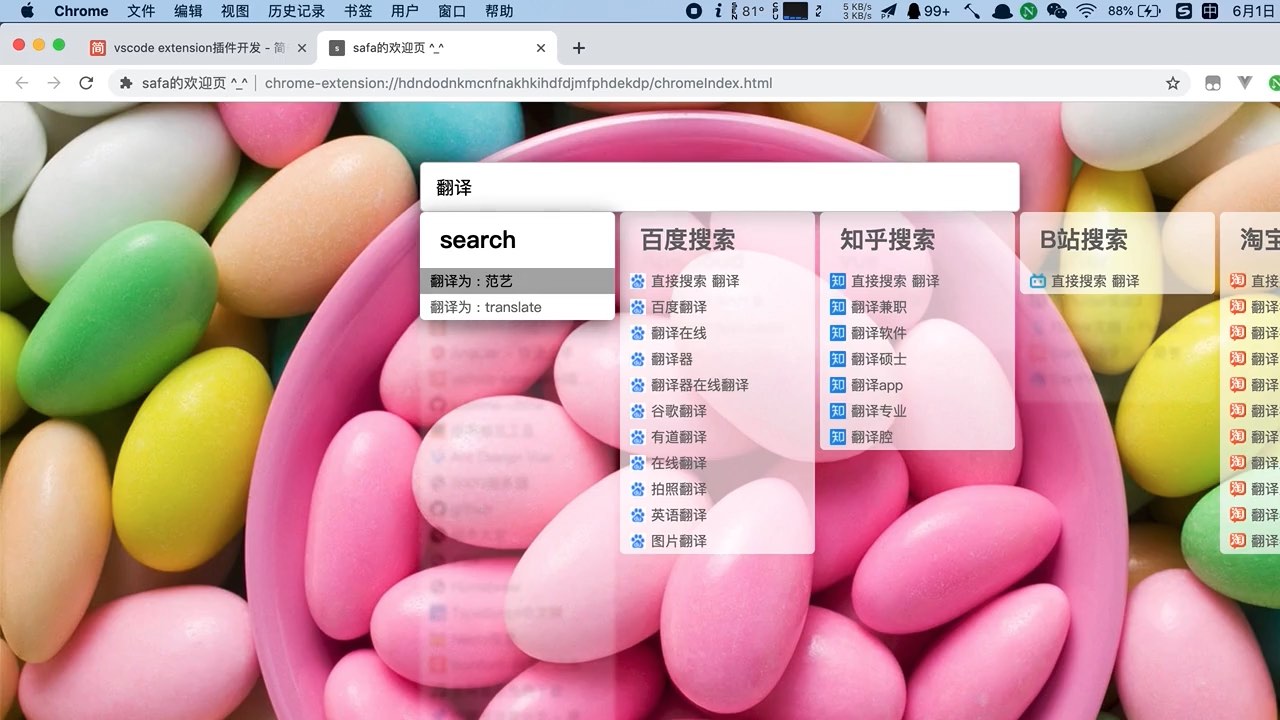Click the browser back arrow
Screen dimensions: 1280x720
coord(22,83)
